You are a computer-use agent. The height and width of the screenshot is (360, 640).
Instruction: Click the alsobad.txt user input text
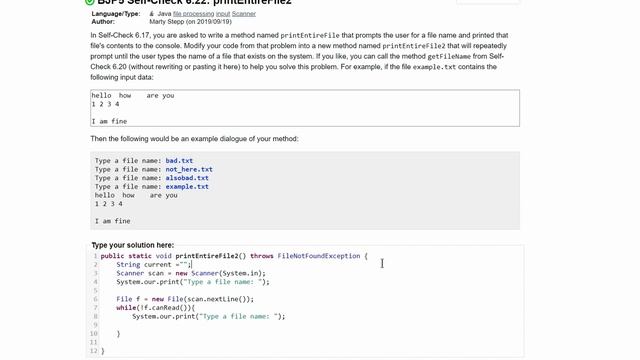(187, 178)
